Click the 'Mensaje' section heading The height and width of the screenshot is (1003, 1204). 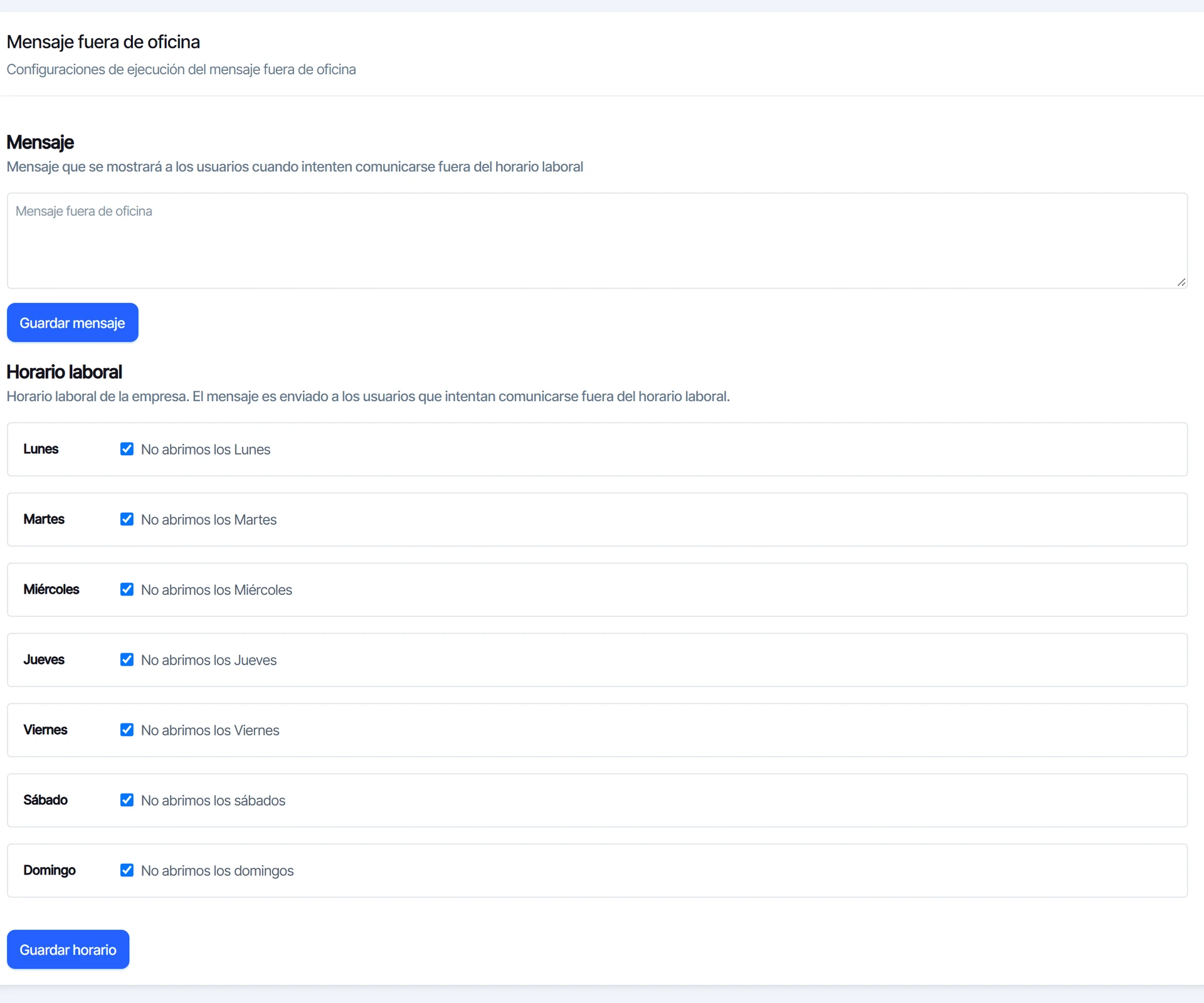pyautogui.click(x=40, y=142)
